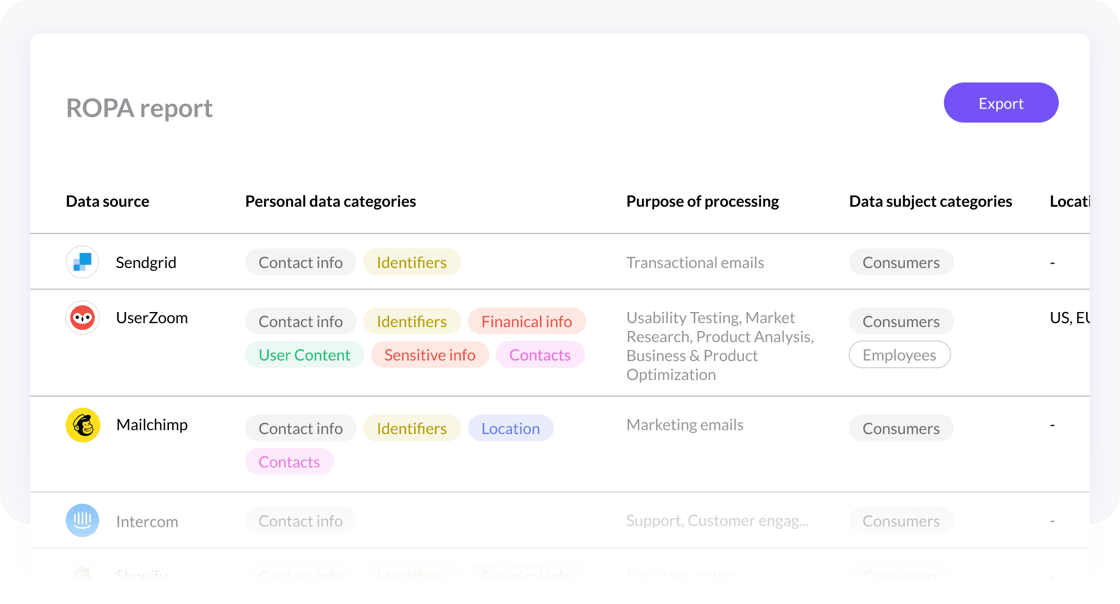Click the Intercom logo icon
The width and height of the screenshot is (1120, 604).
[x=82, y=520]
